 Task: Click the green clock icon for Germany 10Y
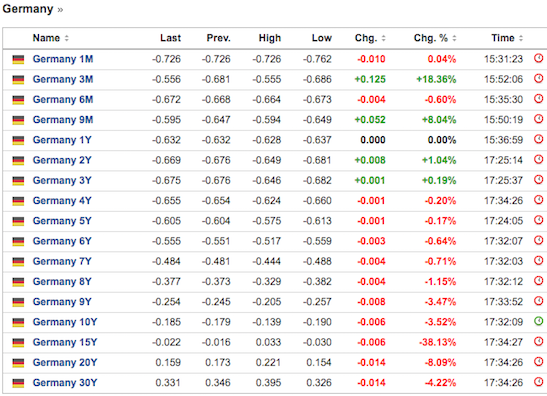[x=539, y=321]
